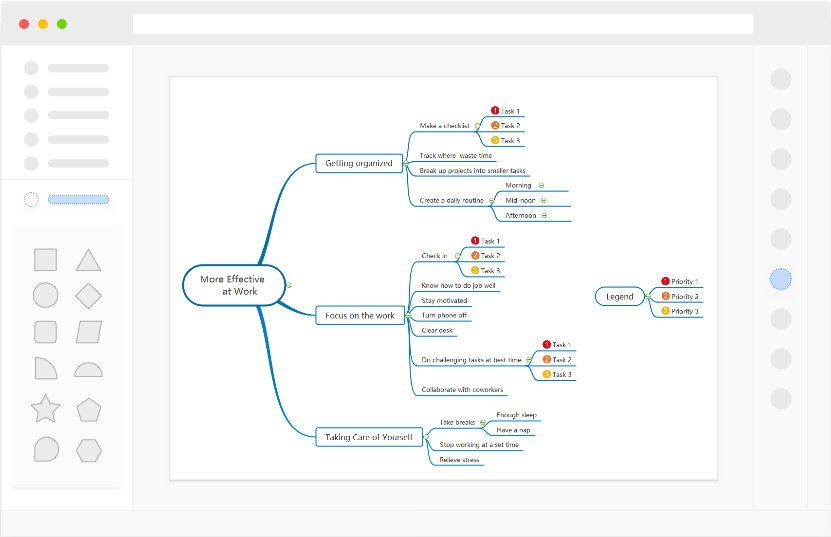
Task: Pick the triangle shape from the palette
Action: pos(88,260)
